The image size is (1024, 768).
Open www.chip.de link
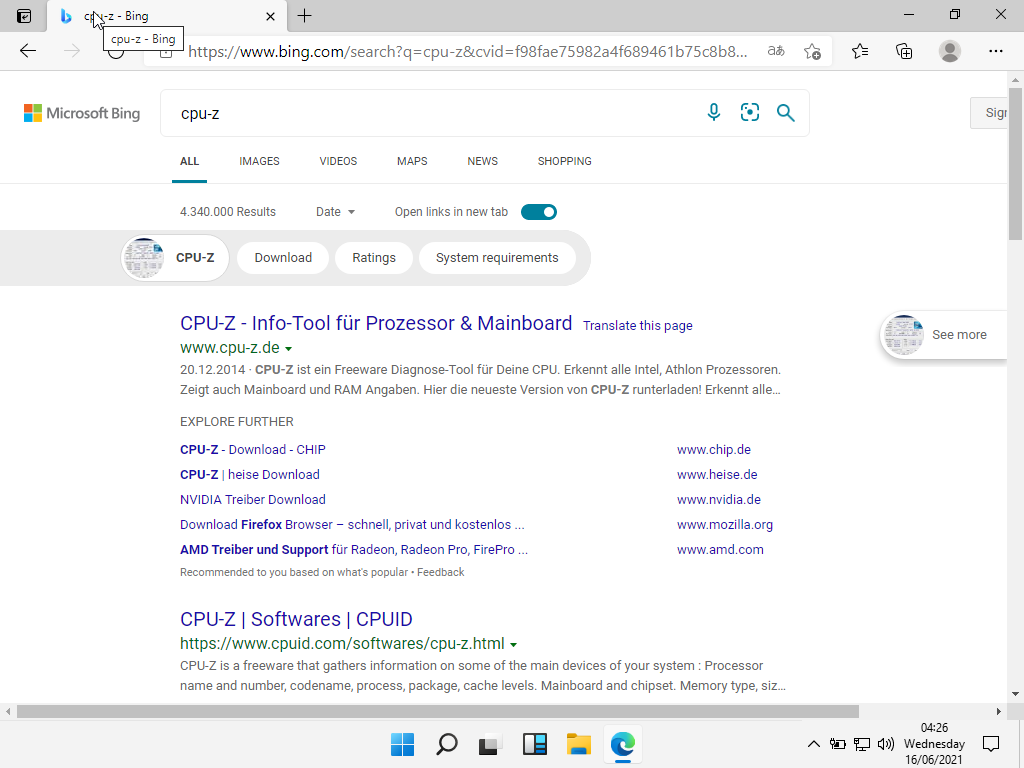coord(714,449)
